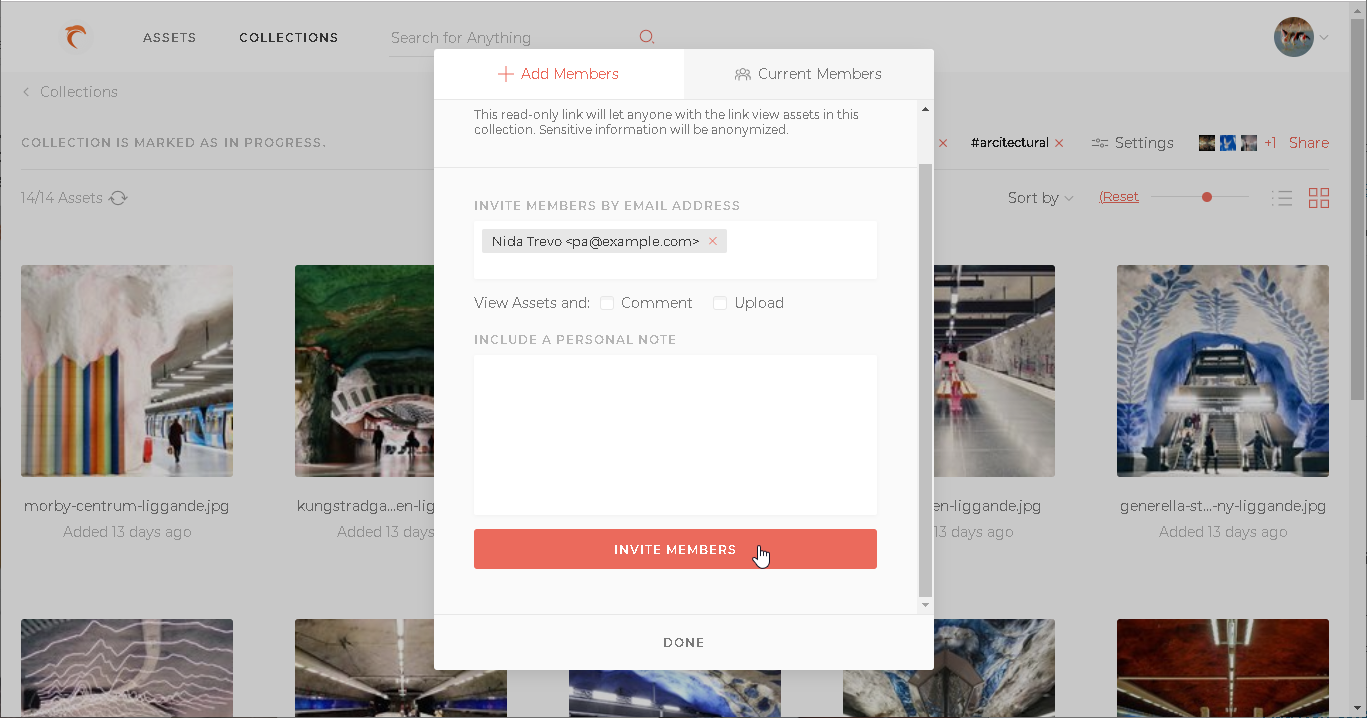Click the generella-st...-ny-liggande.jpg file name
The height and width of the screenshot is (718, 1367).
(x=1223, y=506)
